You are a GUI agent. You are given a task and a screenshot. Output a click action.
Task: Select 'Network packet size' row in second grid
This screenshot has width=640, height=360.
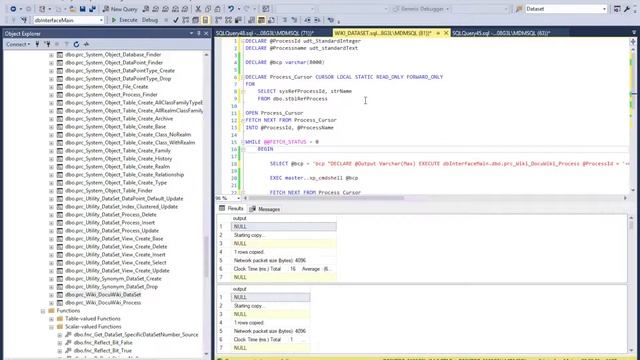click(x=270, y=331)
